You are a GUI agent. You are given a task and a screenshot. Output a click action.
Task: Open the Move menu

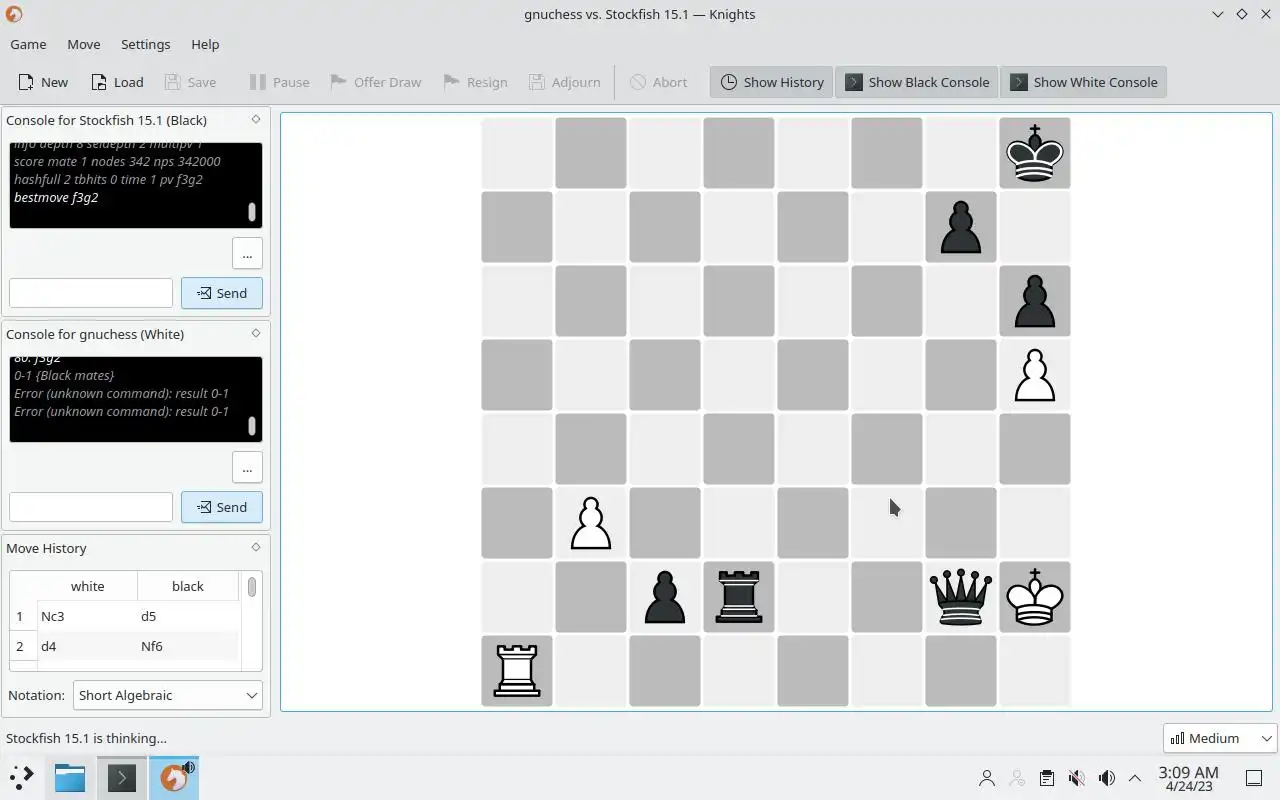point(84,44)
